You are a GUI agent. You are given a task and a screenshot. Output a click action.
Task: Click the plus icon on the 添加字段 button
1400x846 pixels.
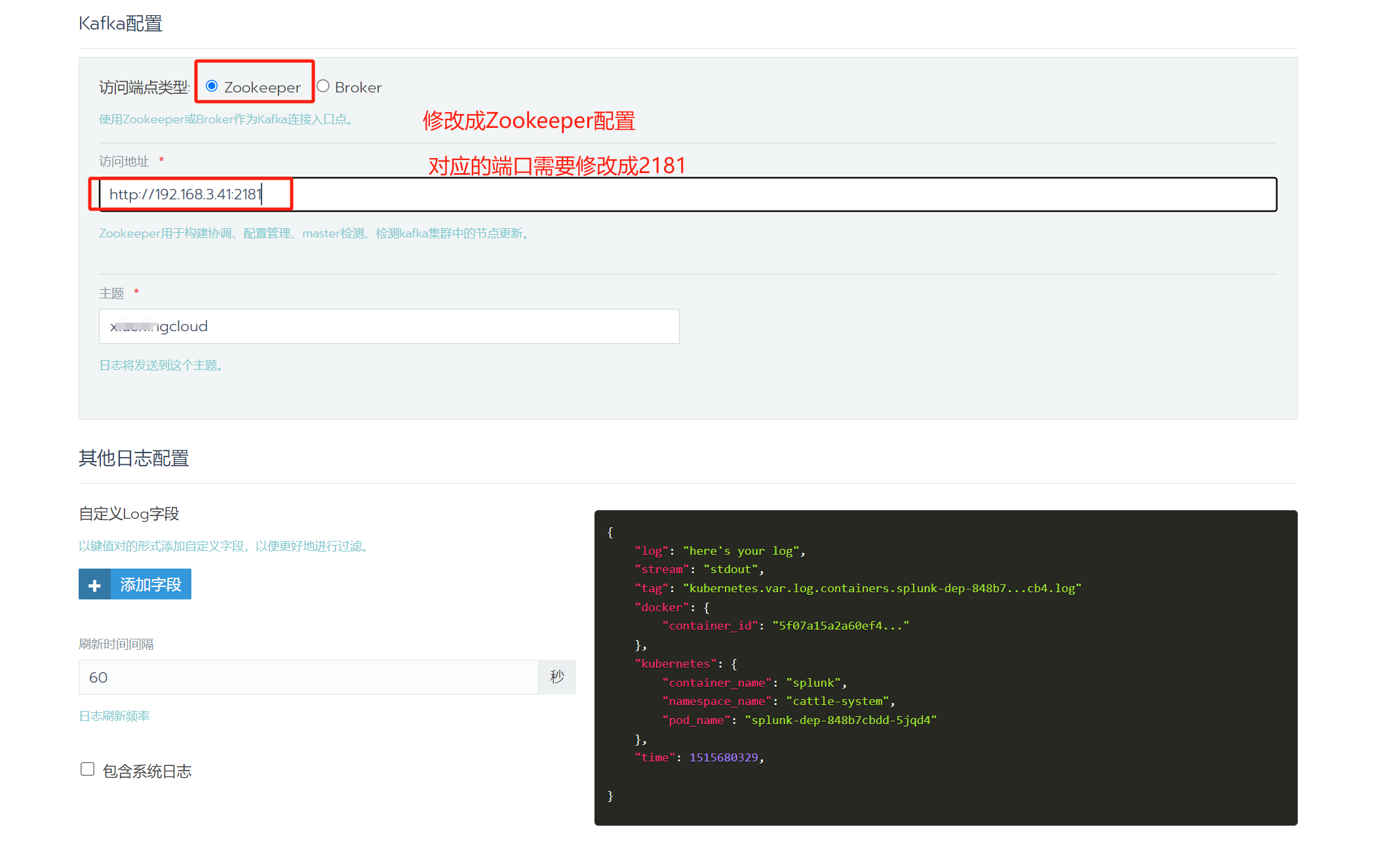click(x=94, y=585)
